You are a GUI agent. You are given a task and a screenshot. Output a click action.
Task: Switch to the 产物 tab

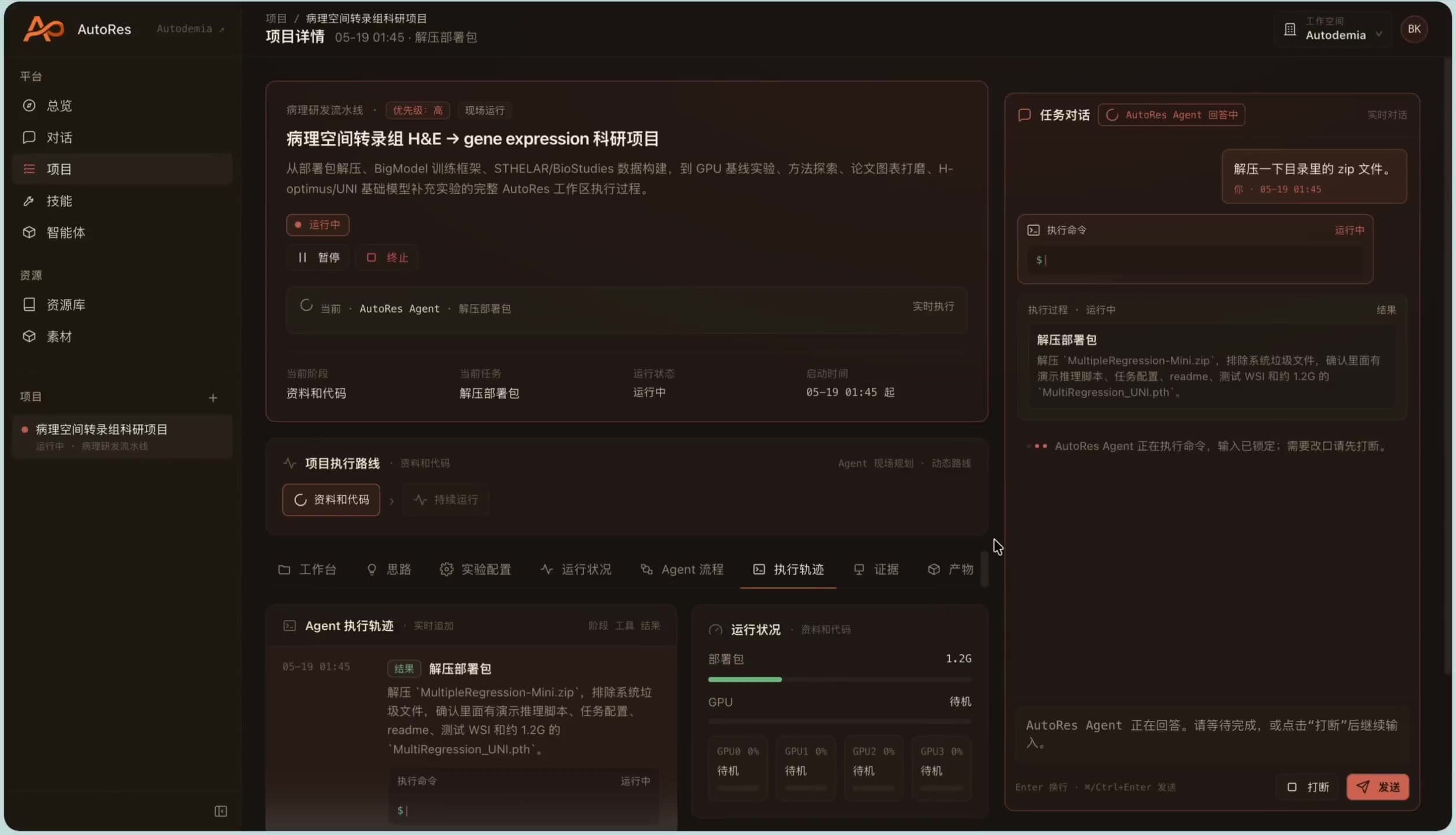coord(951,569)
